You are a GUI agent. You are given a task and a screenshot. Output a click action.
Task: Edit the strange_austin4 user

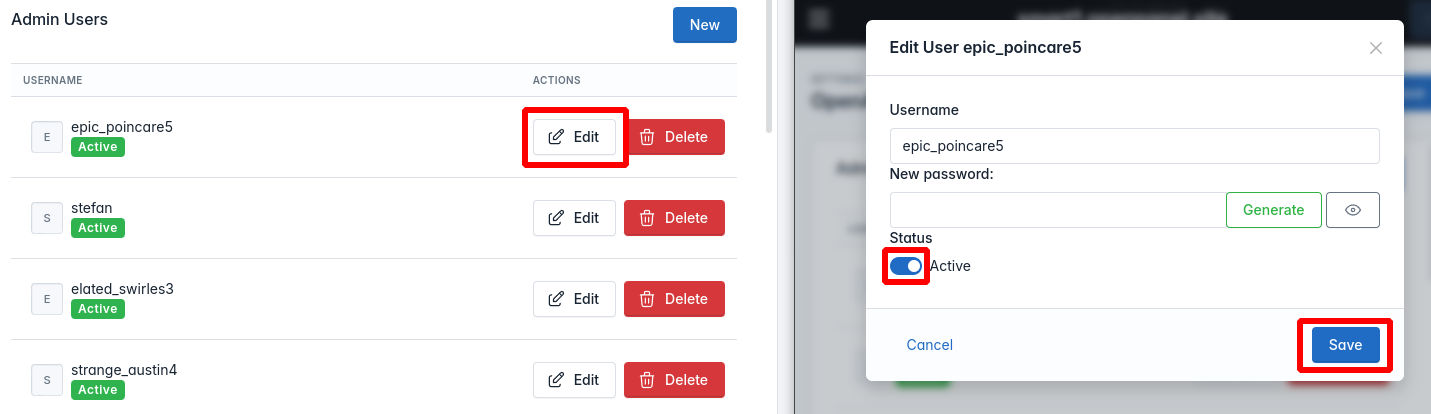tap(574, 380)
